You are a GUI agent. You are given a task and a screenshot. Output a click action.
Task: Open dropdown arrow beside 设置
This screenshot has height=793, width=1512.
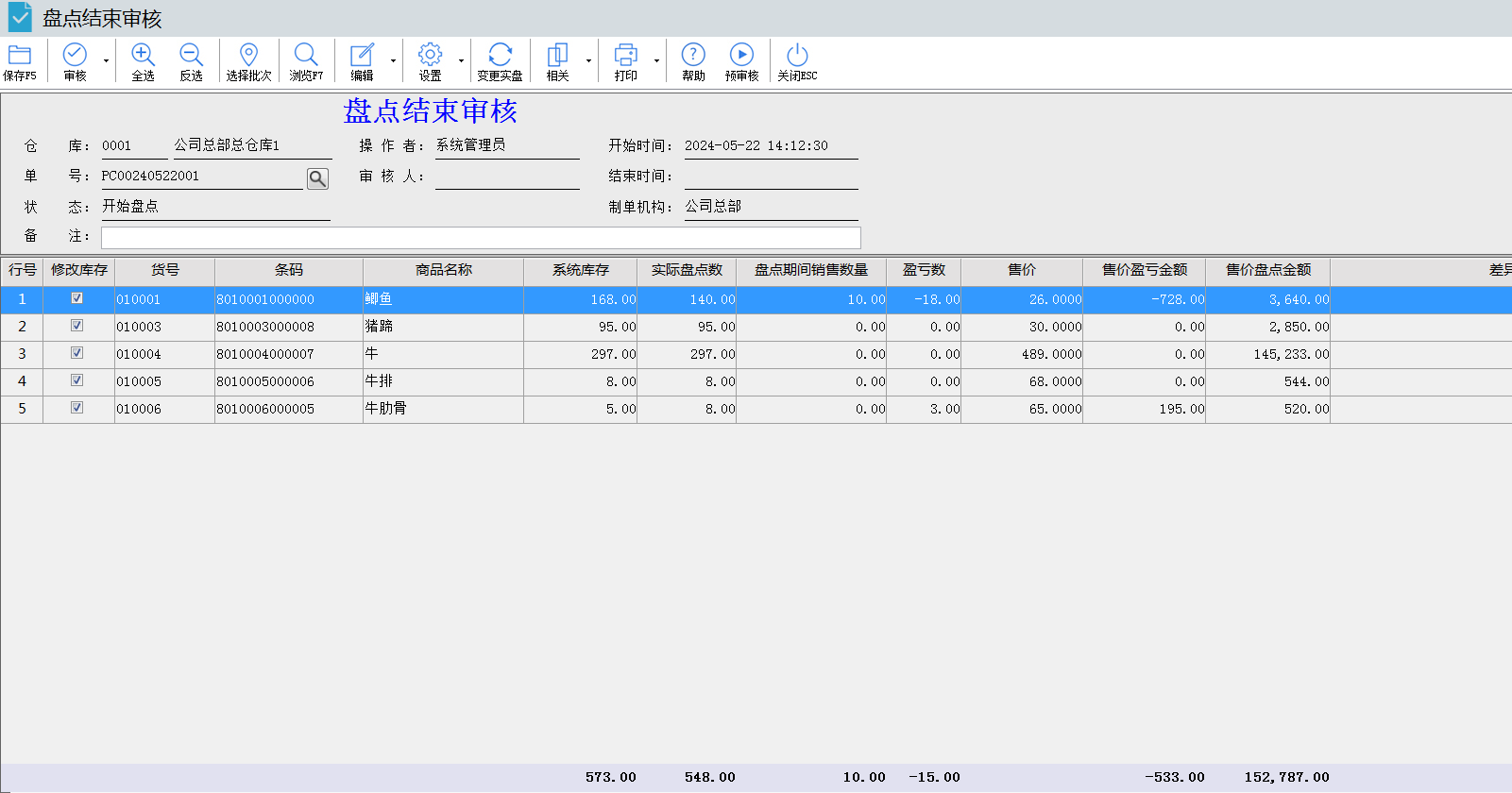pyautogui.click(x=461, y=61)
